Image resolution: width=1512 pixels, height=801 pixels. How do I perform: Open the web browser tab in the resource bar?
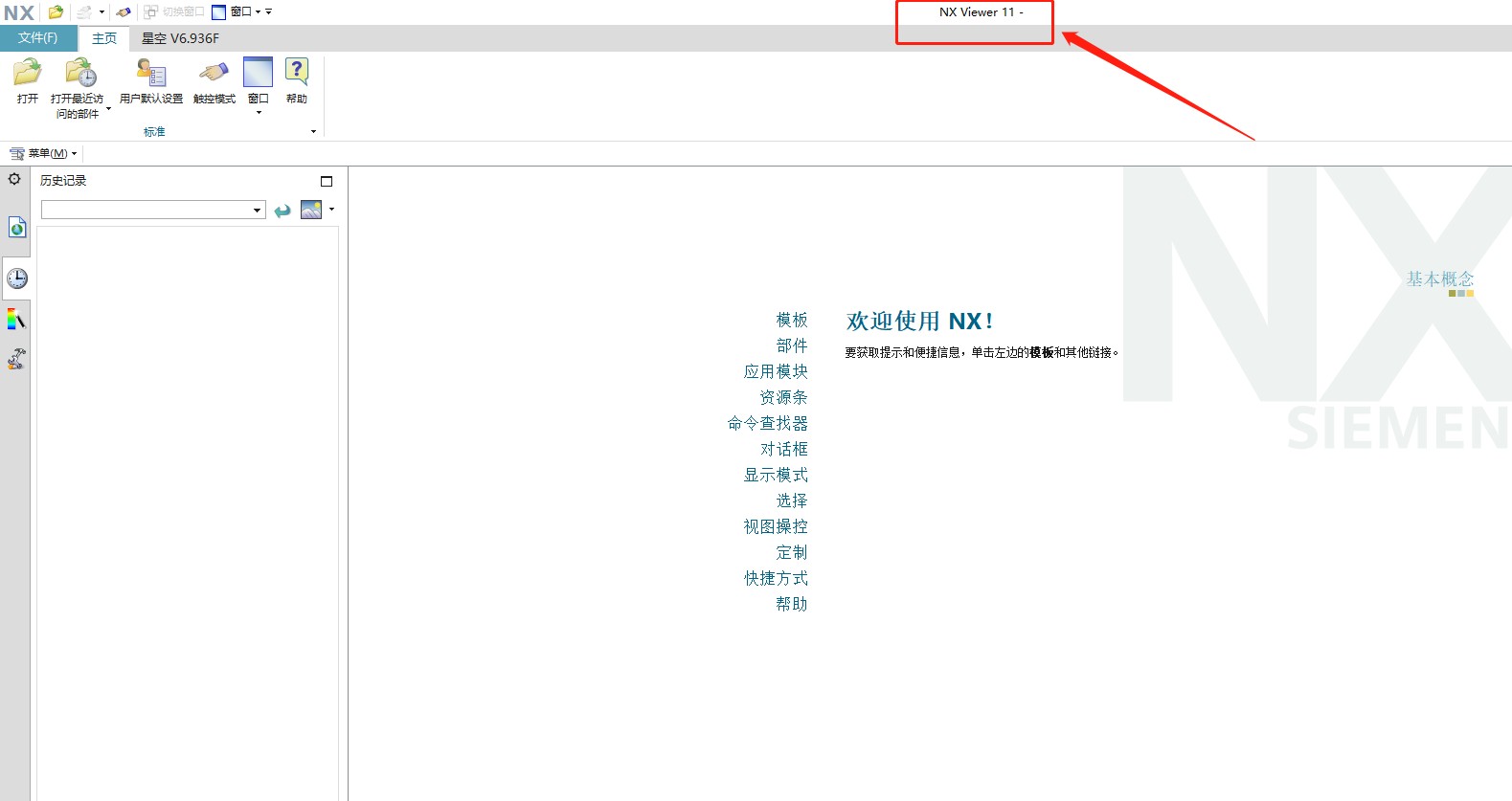16,228
